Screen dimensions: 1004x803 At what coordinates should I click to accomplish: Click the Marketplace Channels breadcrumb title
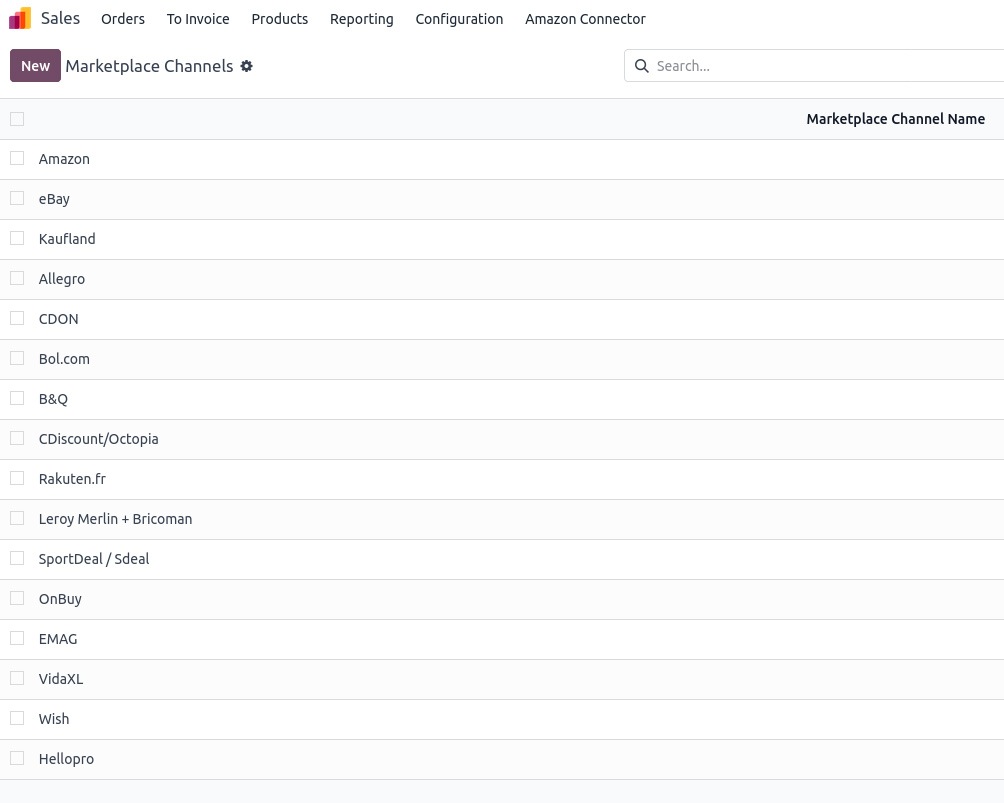point(149,66)
